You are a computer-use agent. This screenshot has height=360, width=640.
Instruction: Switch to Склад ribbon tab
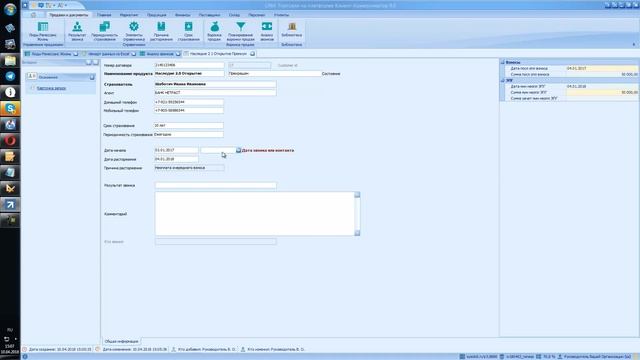(x=234, y=15)
